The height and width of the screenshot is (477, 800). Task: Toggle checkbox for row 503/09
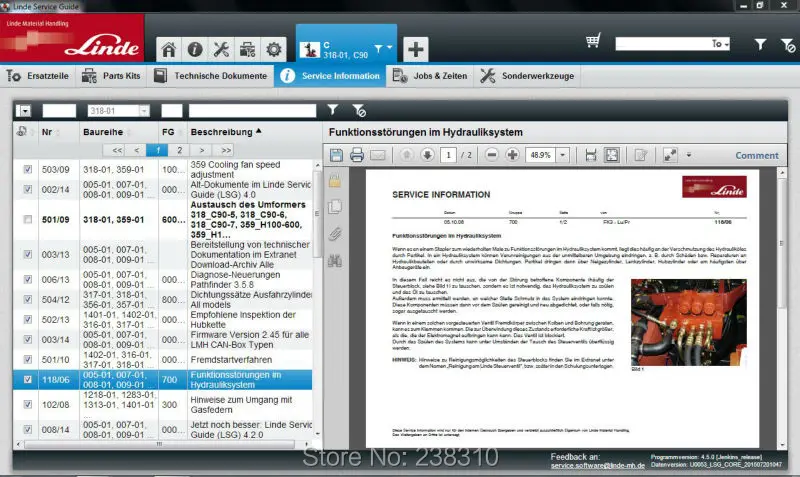(28, 169)
